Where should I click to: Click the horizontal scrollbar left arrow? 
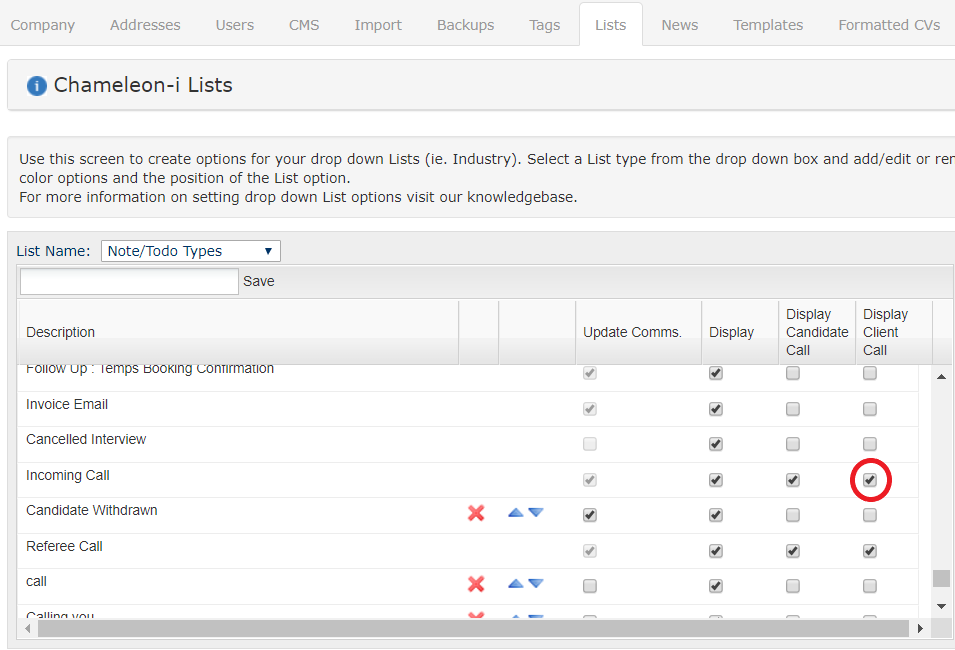click(x=28, y=628)
